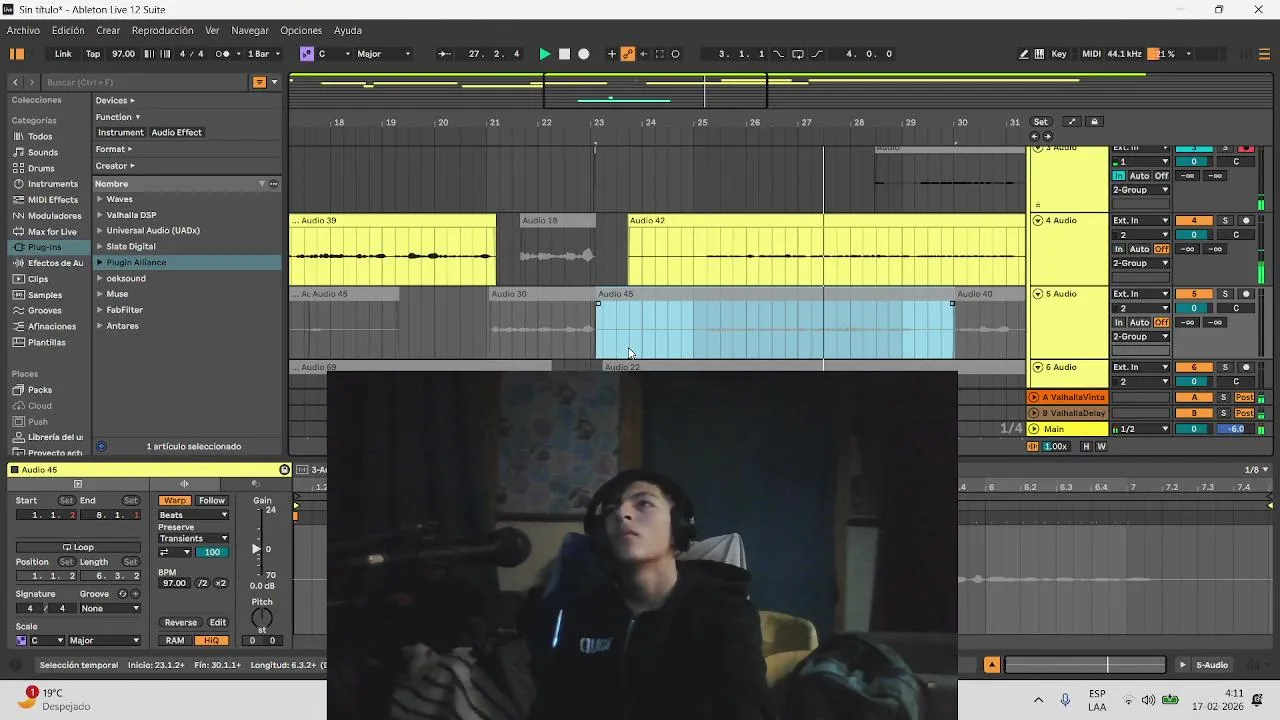Toggle the Follow playback arrow button
This screenshot has width=1280, height=720.
[445, 54]
